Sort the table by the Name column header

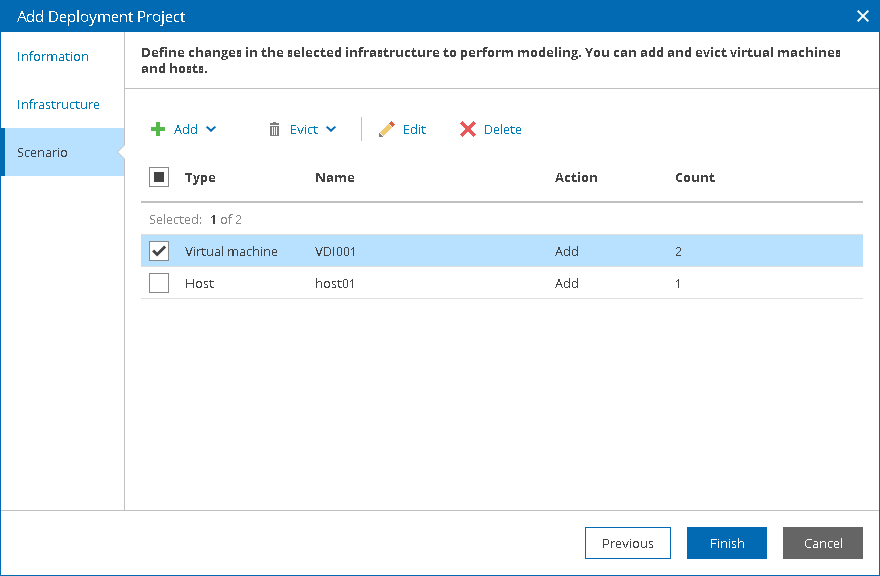click(x=335, y=177)
